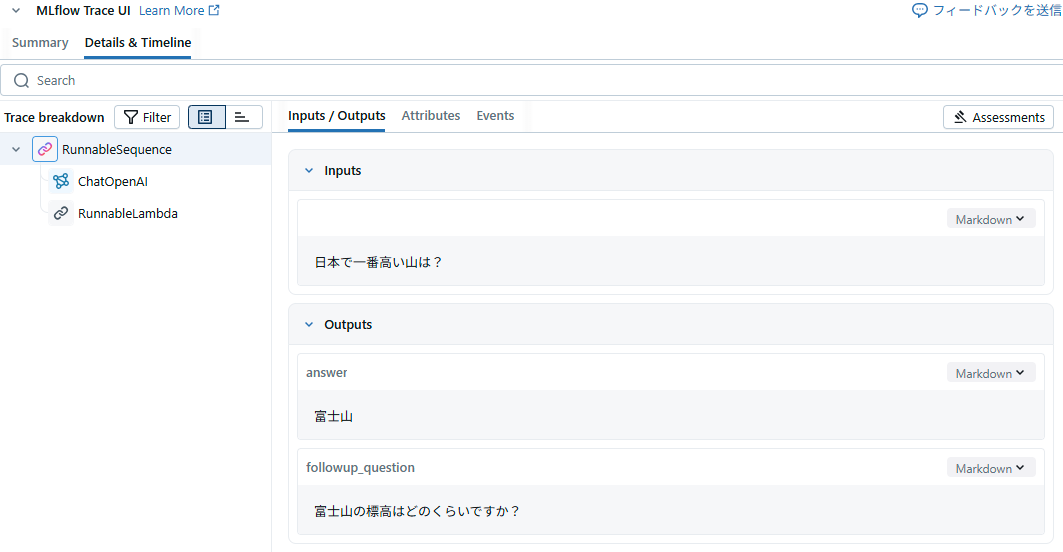Screen dimensions: 1063x552
Task: Open the Markdown dropdown for answer
Action: point(990,373)
